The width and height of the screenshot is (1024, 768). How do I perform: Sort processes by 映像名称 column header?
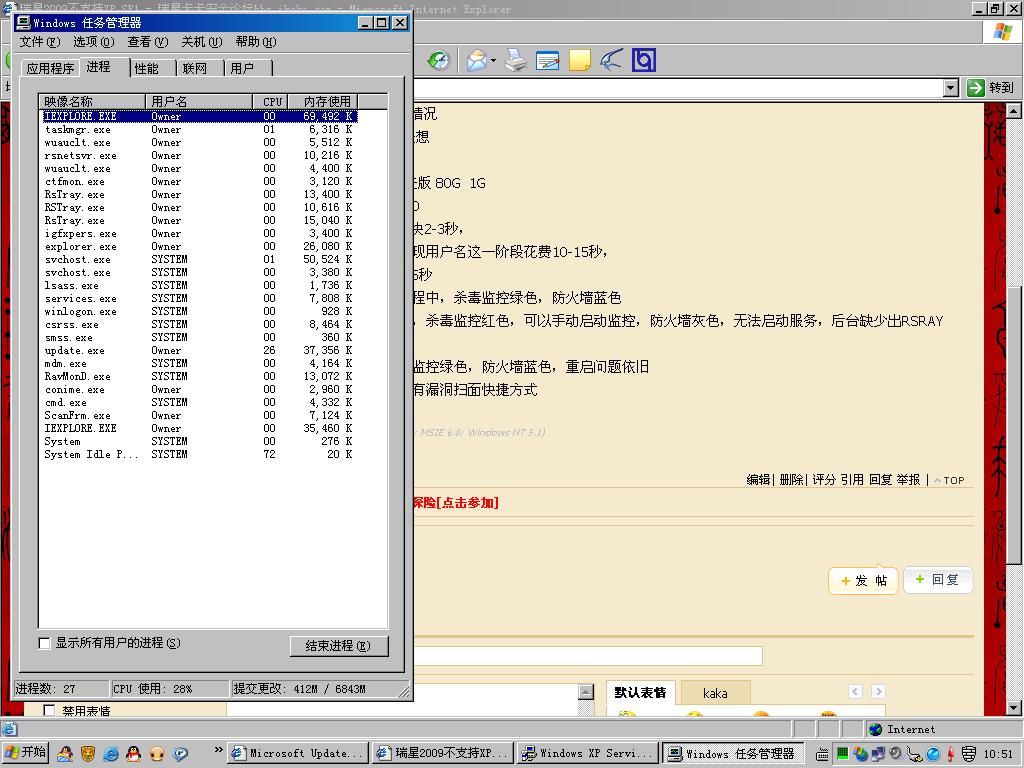(x=92, y=101)
